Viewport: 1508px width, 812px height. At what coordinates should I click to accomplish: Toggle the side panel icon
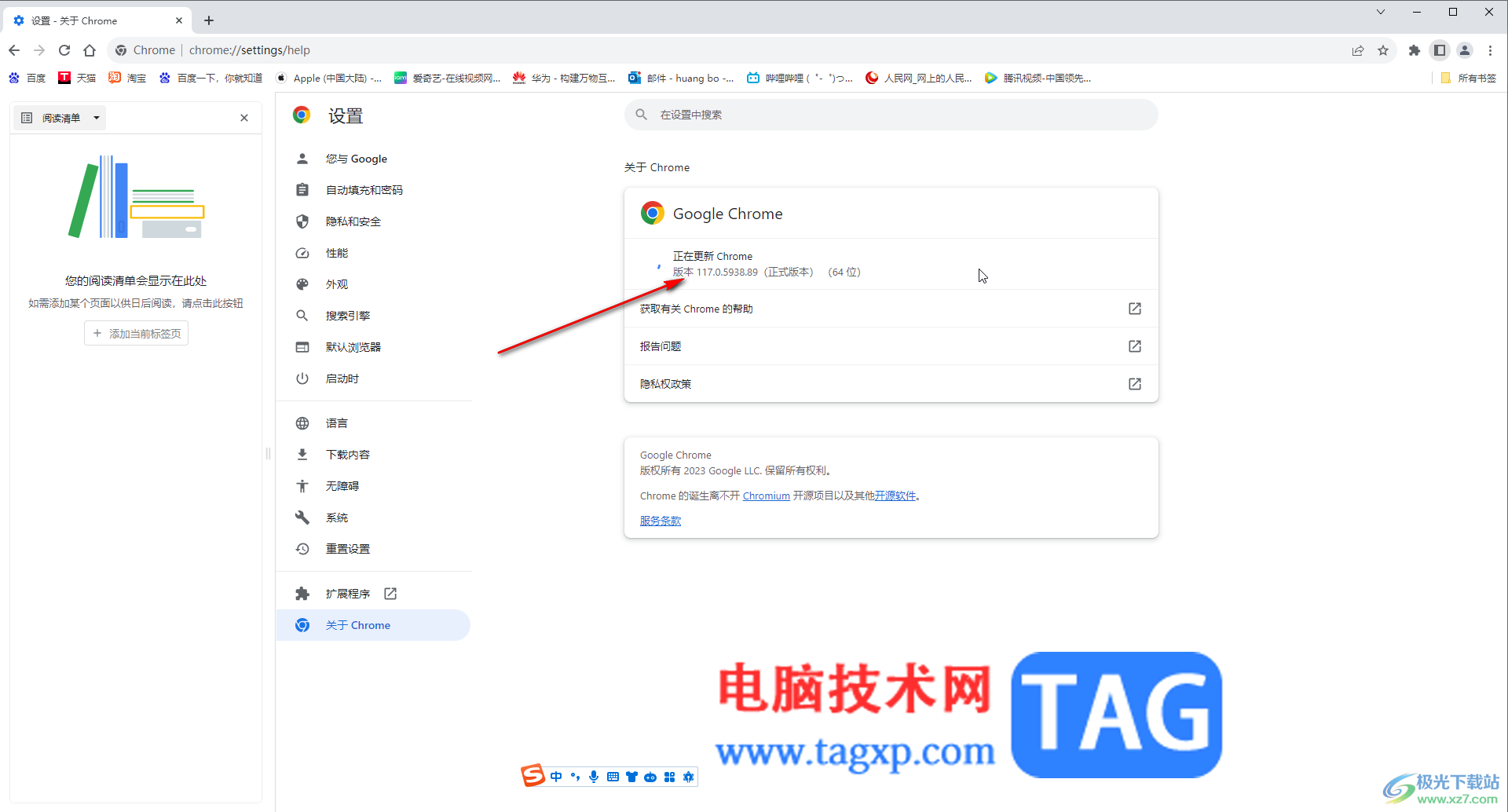click(1440, 50)
